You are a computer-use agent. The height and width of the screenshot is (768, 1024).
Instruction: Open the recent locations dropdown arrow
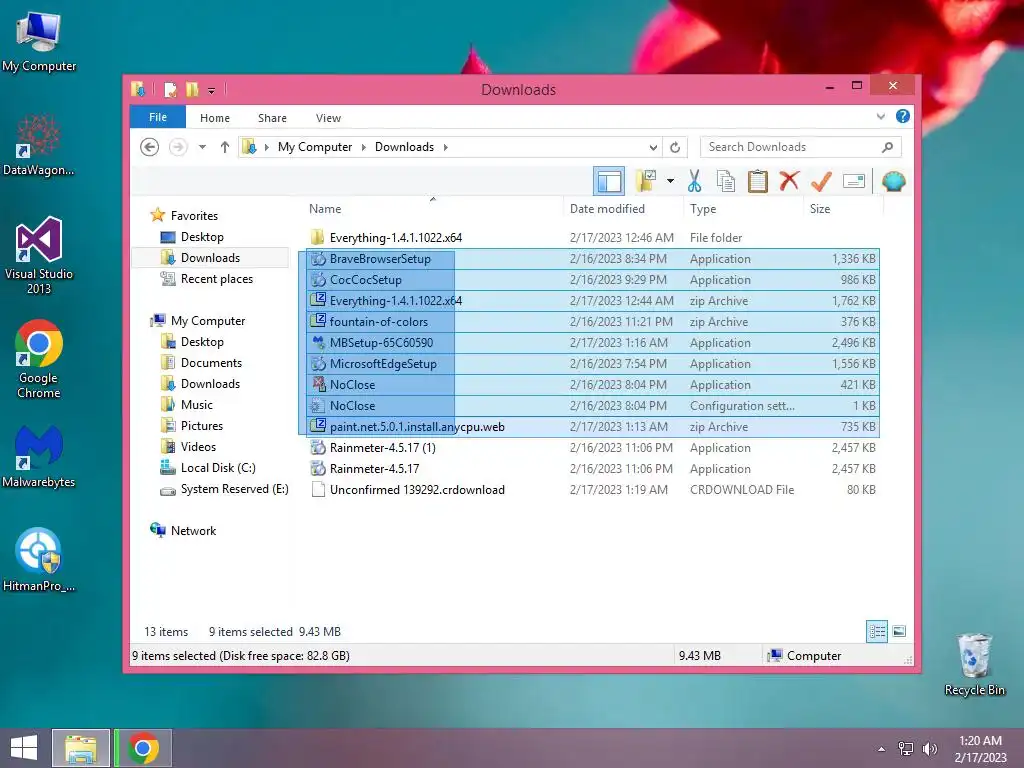pos(202,147)
